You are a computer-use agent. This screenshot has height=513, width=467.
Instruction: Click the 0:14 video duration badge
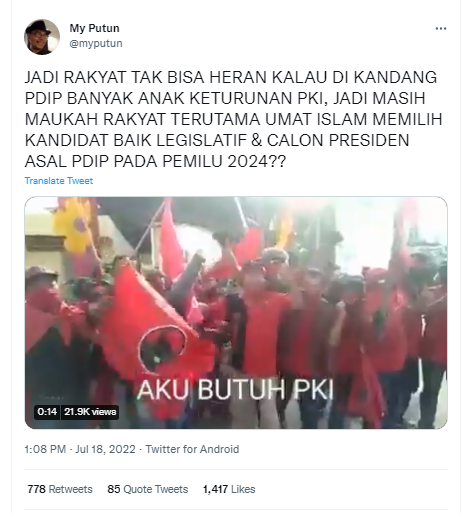(47, 412)
